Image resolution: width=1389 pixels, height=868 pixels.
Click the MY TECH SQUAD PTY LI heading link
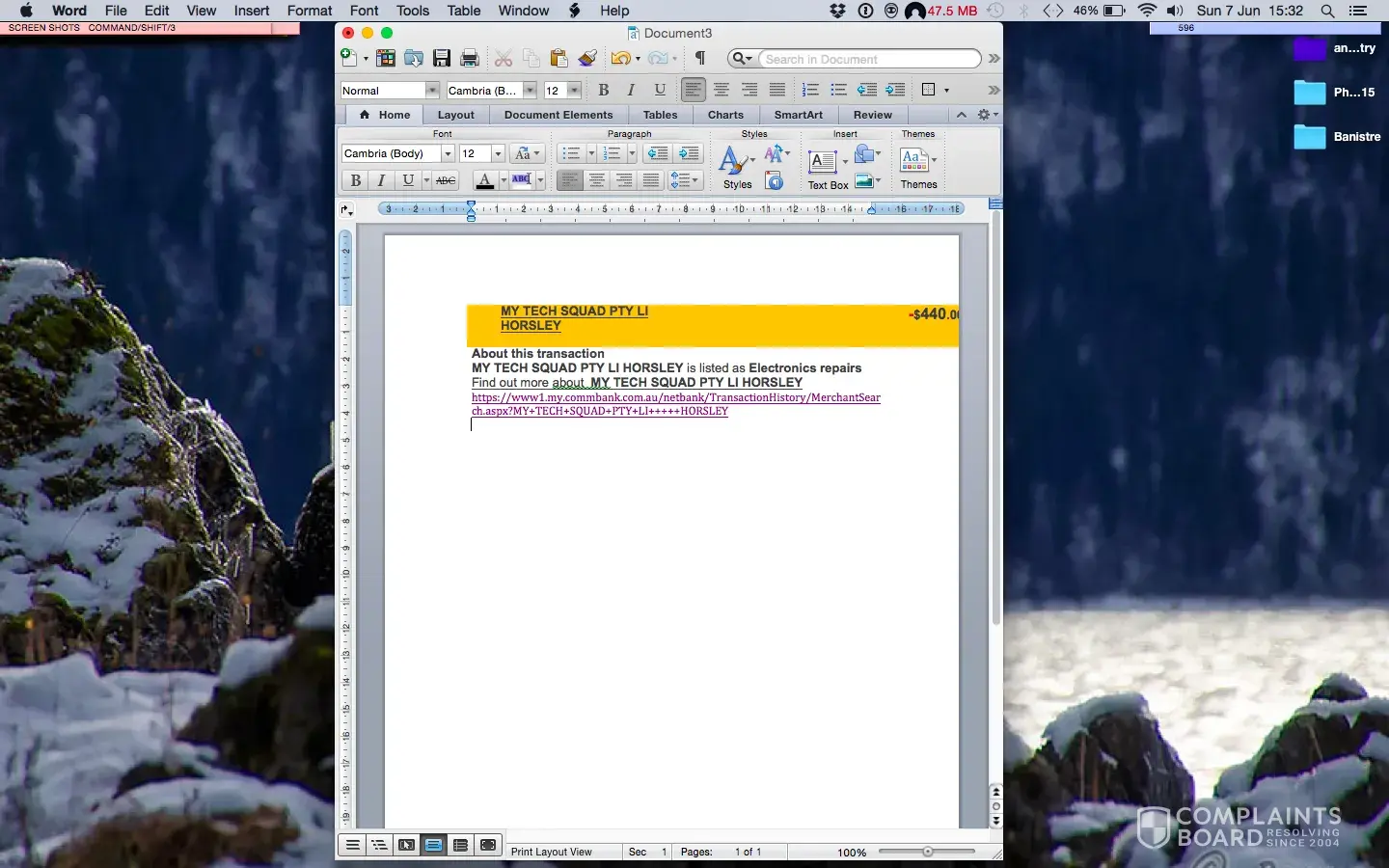point(574,312)
